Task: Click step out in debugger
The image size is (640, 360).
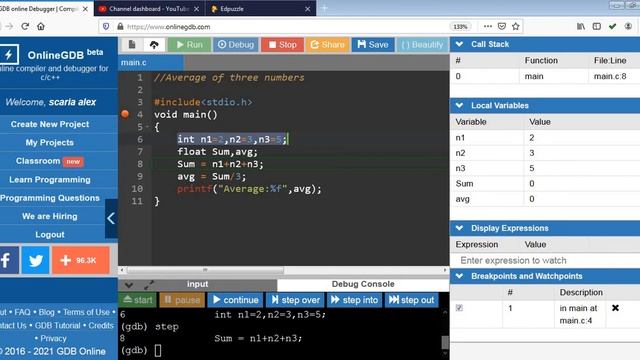Action: pyautogui.click(x=411, y=300)
